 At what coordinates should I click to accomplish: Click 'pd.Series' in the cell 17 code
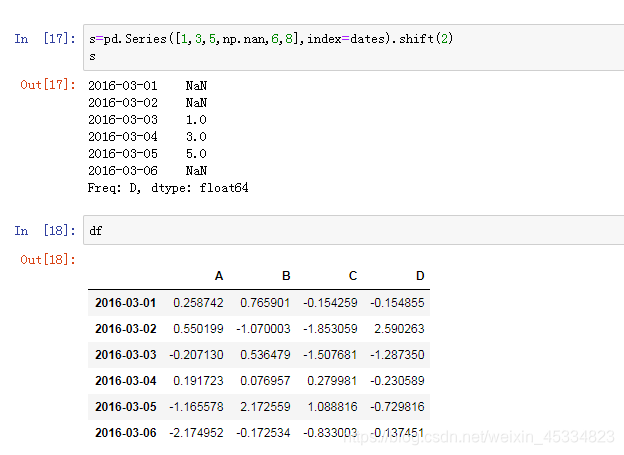click(x=135, y=39)
